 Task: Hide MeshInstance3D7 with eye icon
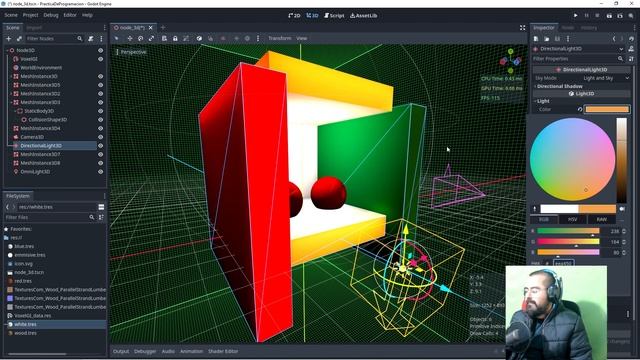coord(100,154)
